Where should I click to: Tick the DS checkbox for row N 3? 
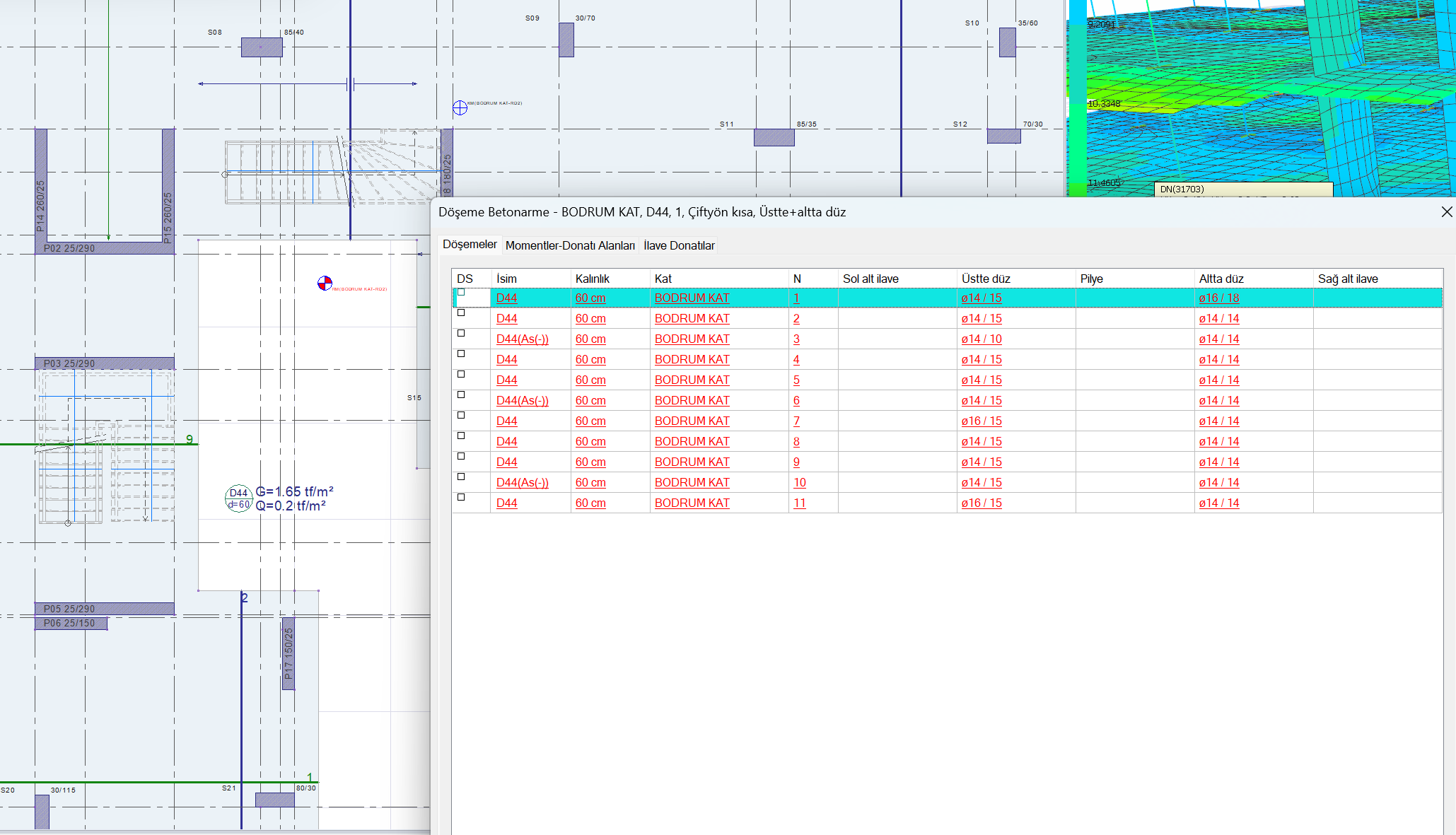pyautogui.click(x=461, y=333)
